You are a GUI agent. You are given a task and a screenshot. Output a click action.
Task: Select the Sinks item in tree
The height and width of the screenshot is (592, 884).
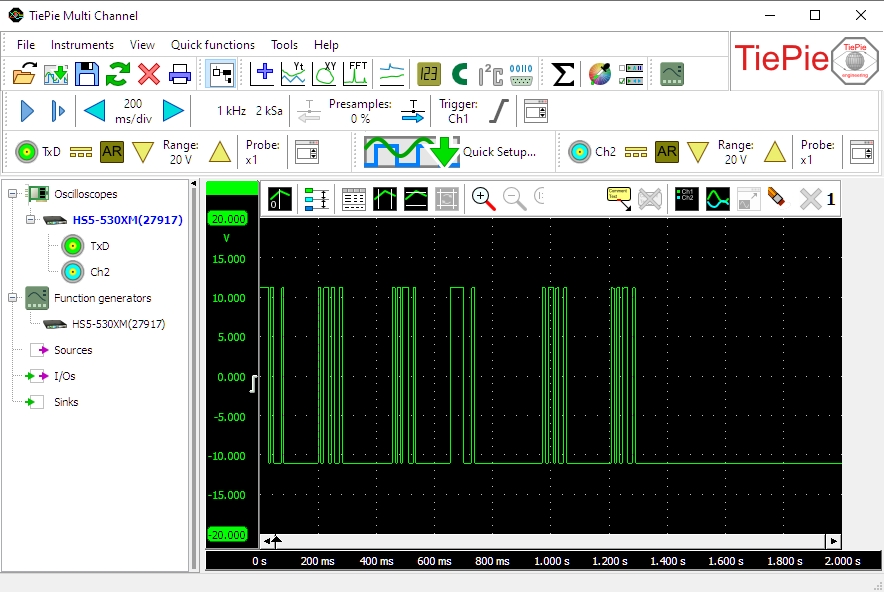click(67, 402)
